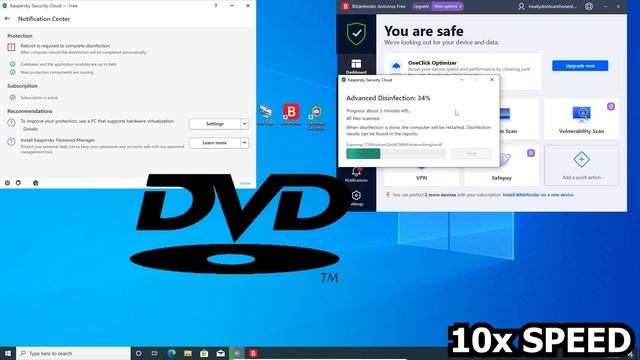Click Stop button in disinfection dialog
The height and width of the screenshot is (360, 640).
point(471,153)
